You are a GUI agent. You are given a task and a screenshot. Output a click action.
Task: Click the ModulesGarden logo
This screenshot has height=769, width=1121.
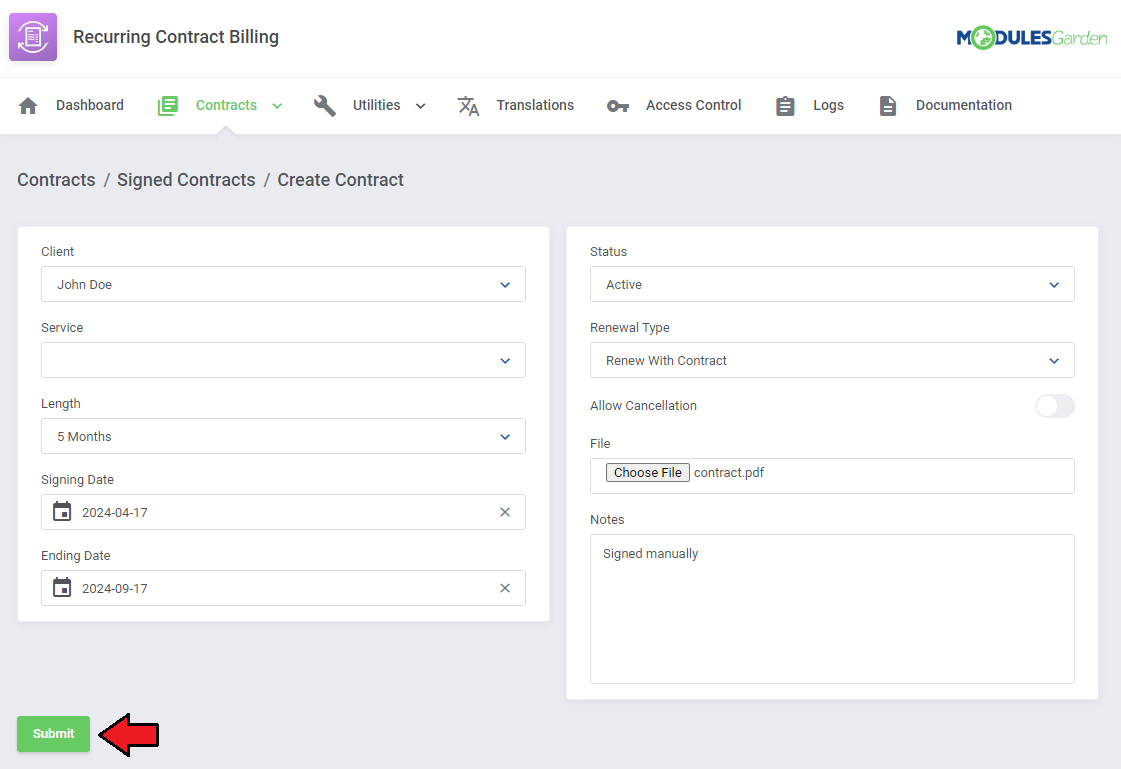(x=1032, y=37)
